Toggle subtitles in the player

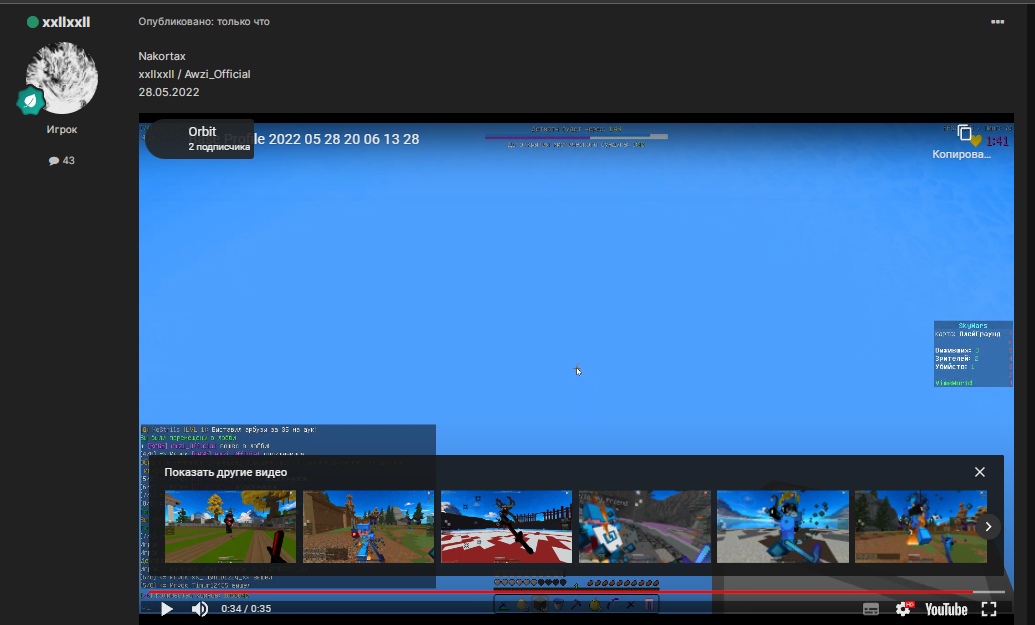pos(871,608)
